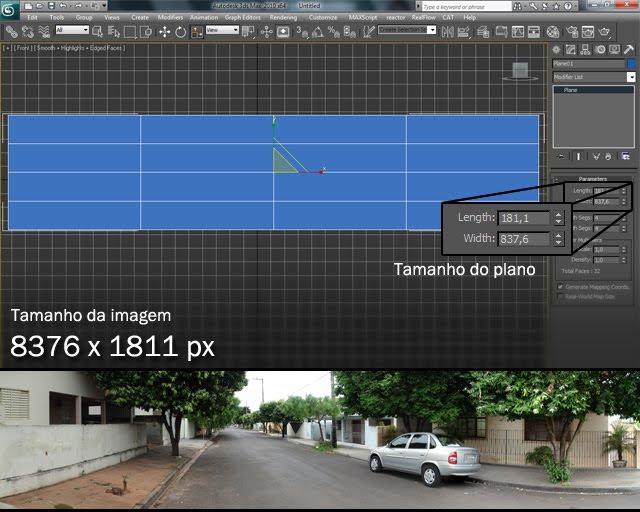Switch to the Motion command panel tab

[600, 50]
